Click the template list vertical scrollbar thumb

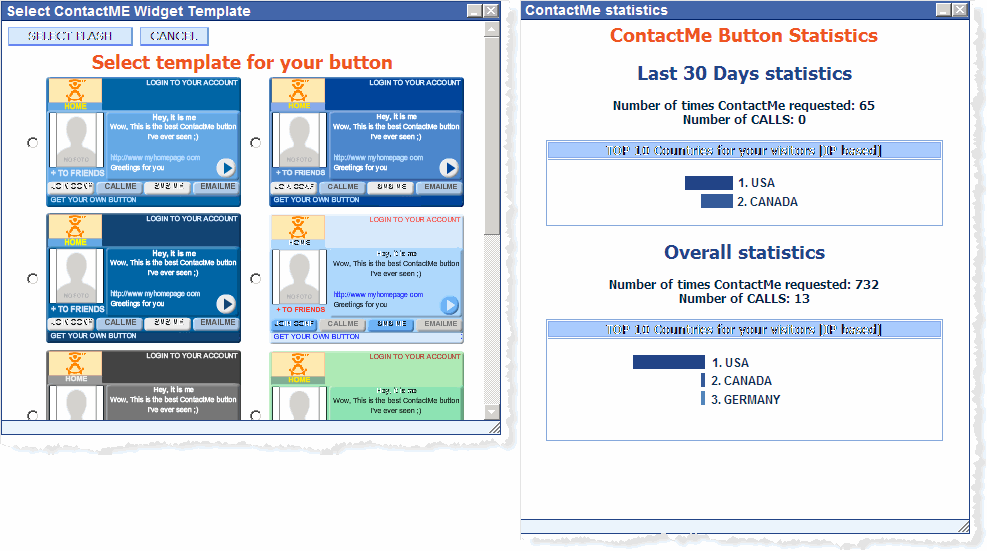(492, 135)
